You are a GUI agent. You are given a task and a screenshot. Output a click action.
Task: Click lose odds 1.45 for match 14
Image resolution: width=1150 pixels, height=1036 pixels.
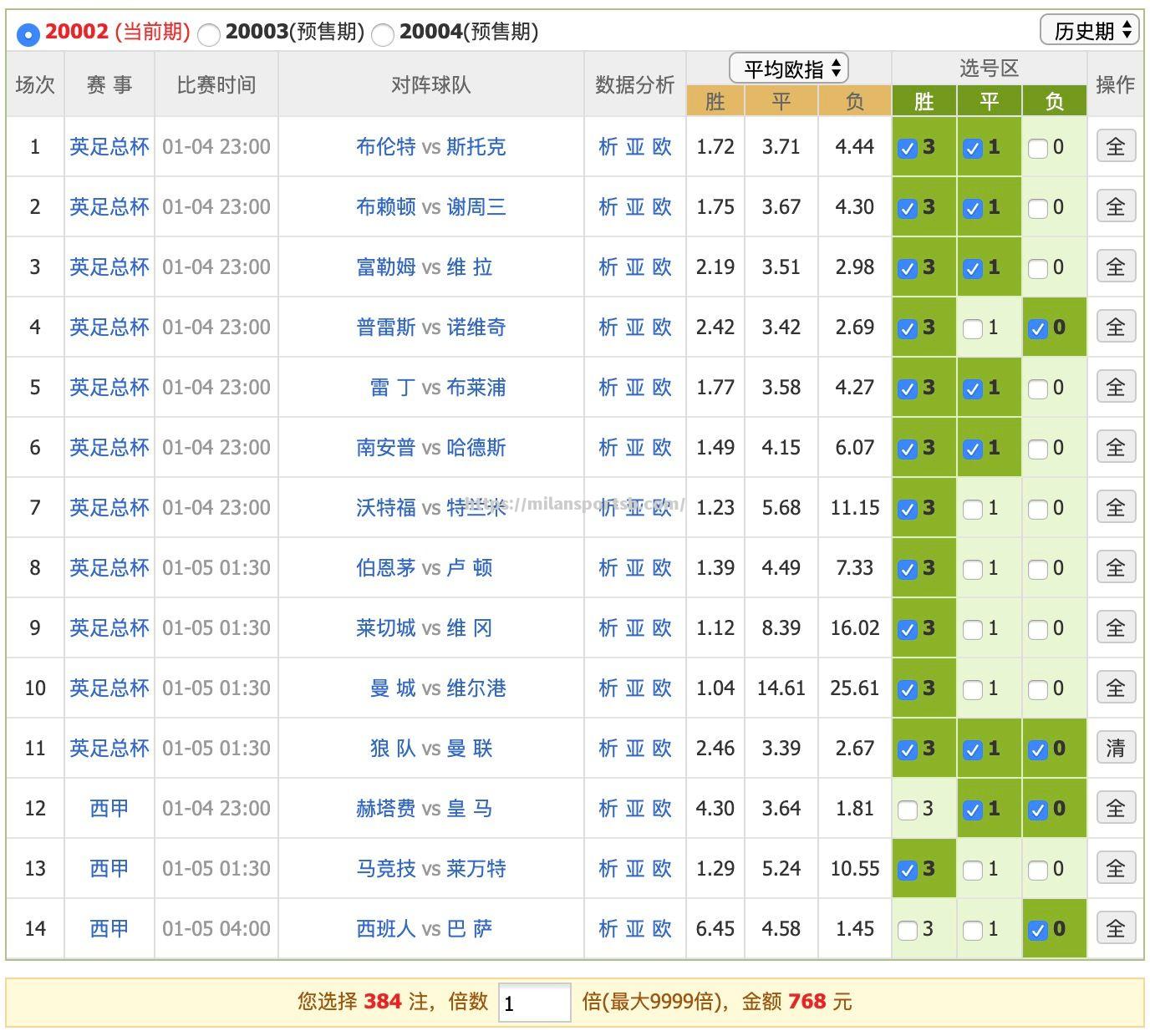coord(855,928)
